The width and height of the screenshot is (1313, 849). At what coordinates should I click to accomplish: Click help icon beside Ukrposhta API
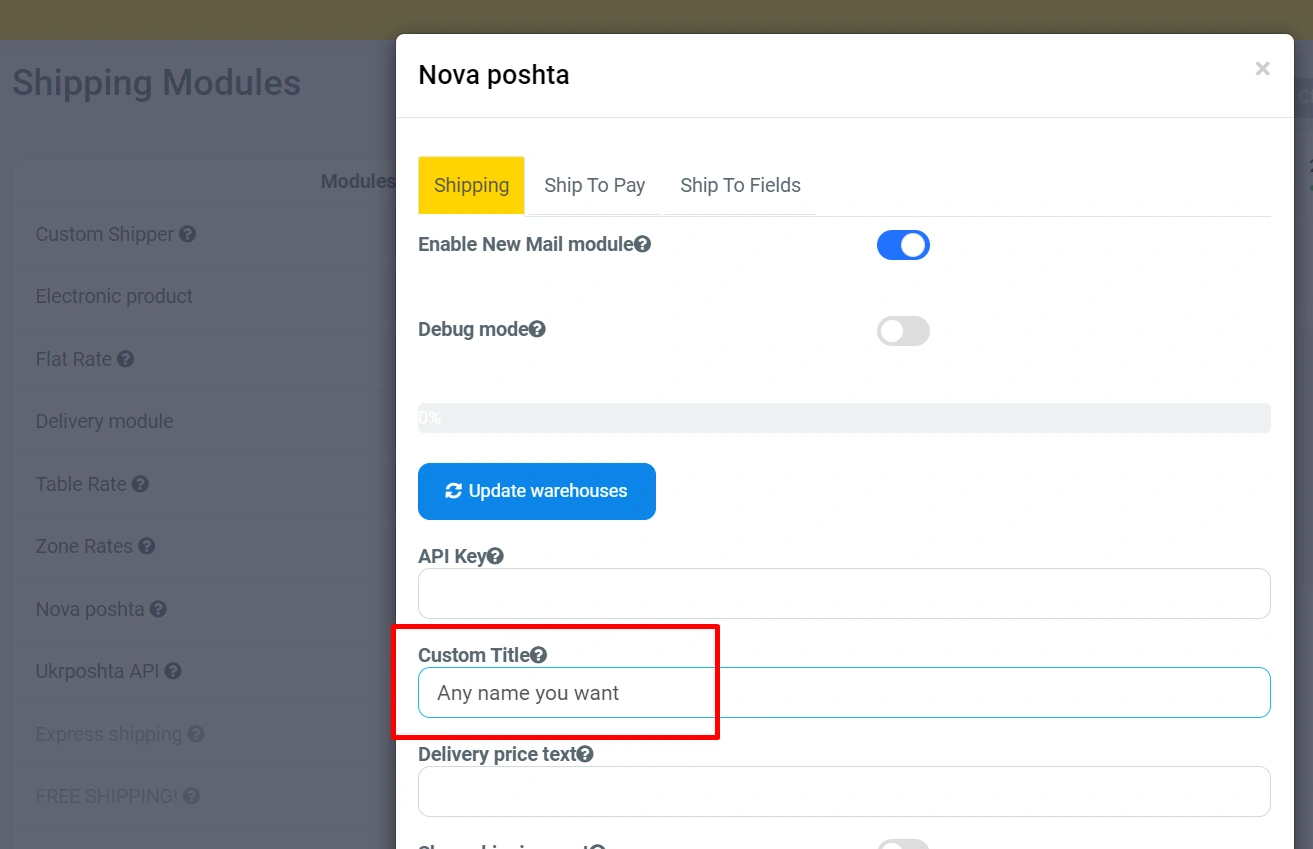point(173,671)
